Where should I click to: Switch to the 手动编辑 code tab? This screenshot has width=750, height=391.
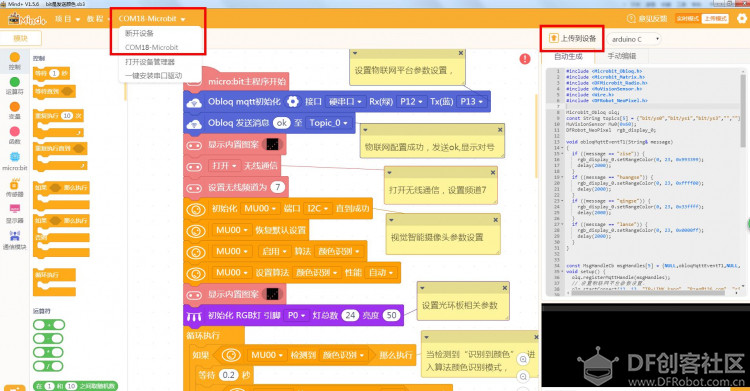(x=621, y=56)
